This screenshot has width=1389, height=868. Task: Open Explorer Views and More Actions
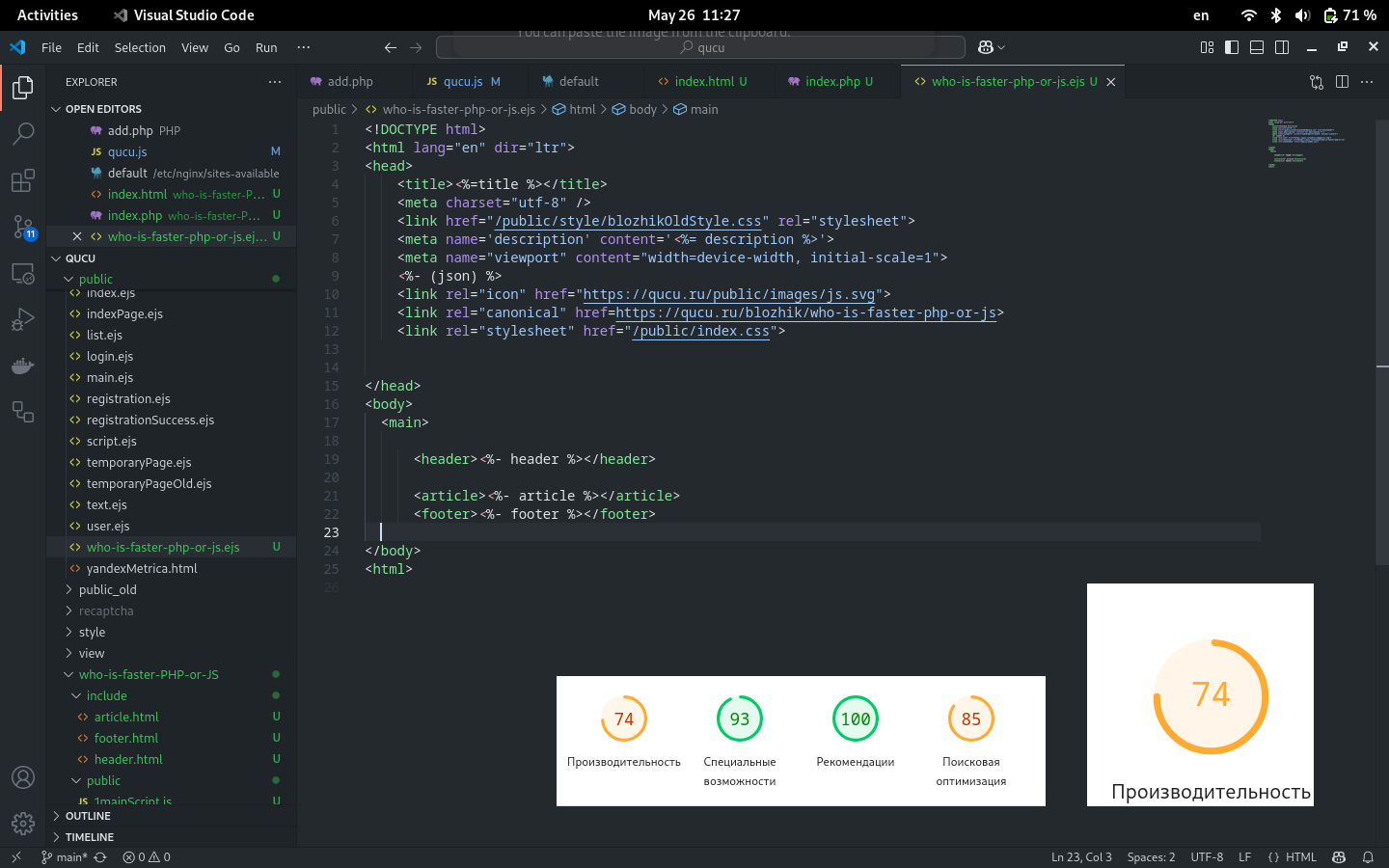[275, 82]
